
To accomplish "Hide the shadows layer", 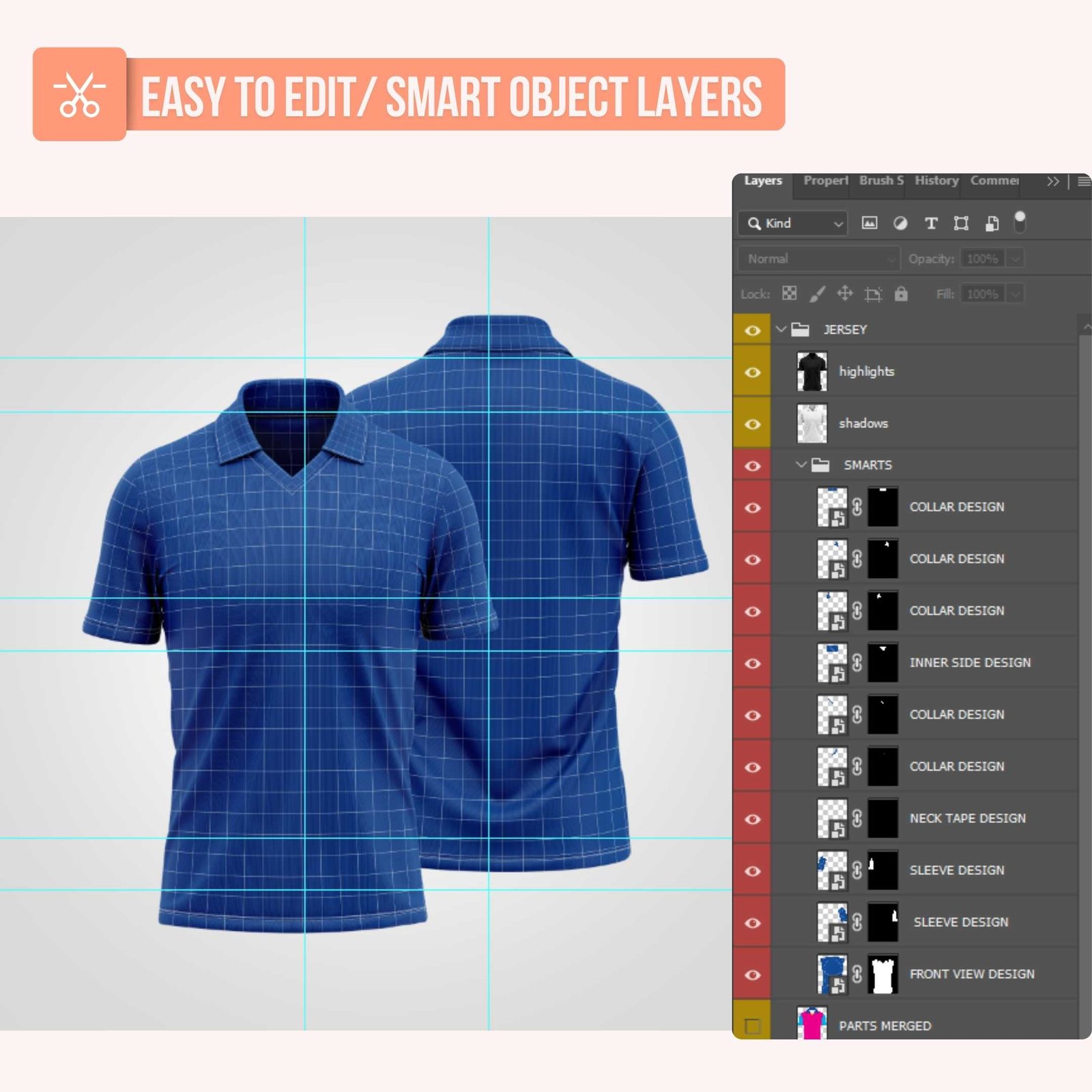I will tap(752, 424).
